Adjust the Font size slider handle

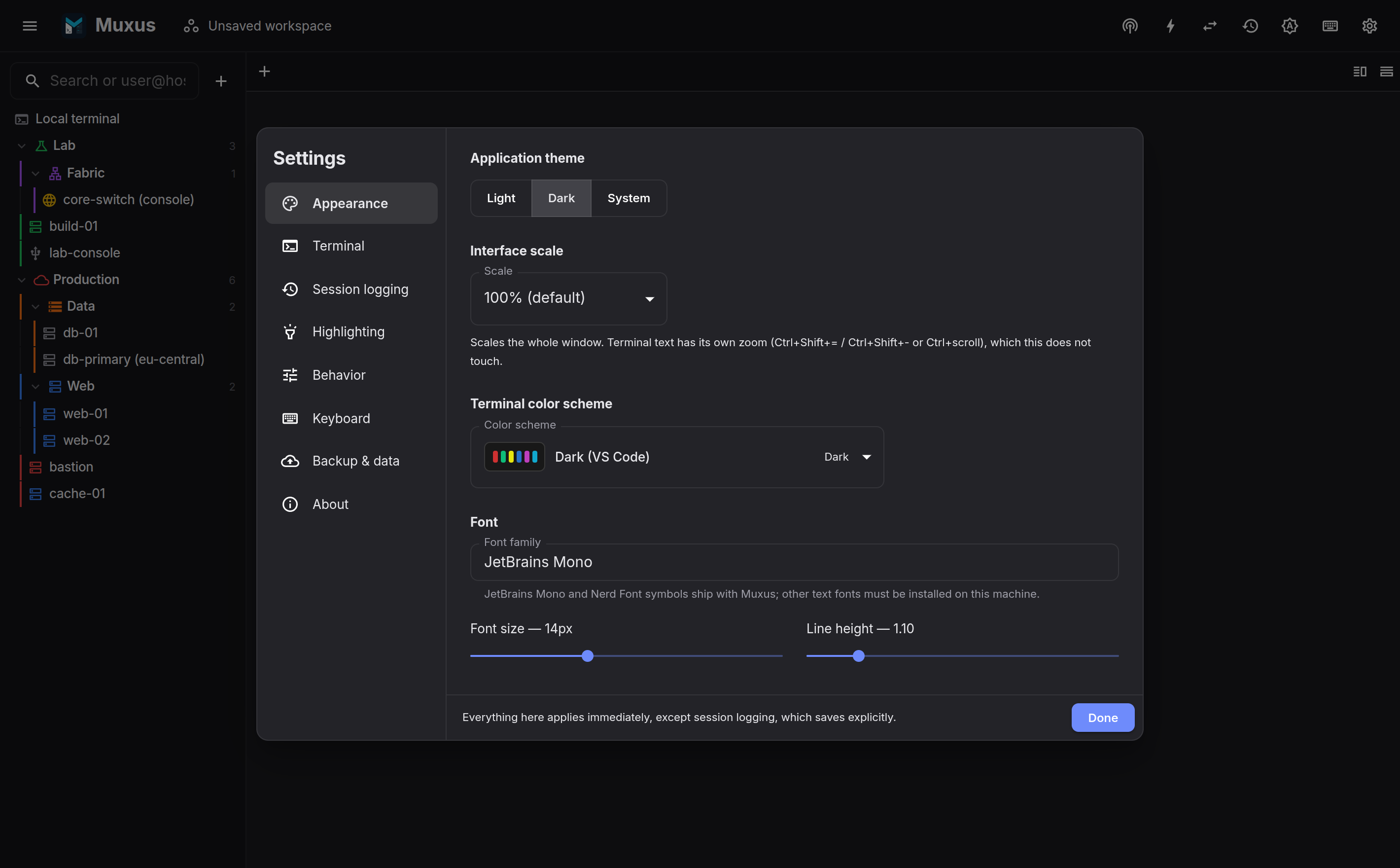[x=588, y=656]
